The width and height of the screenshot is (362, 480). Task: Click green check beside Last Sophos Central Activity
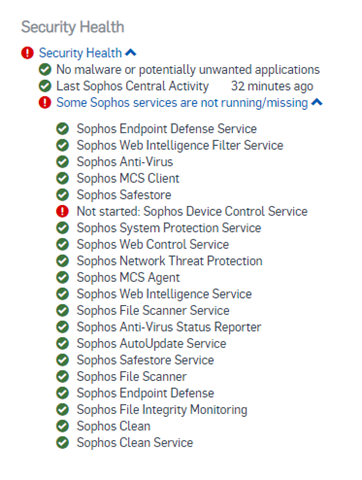pyautogui.click(x=45, y=86)
